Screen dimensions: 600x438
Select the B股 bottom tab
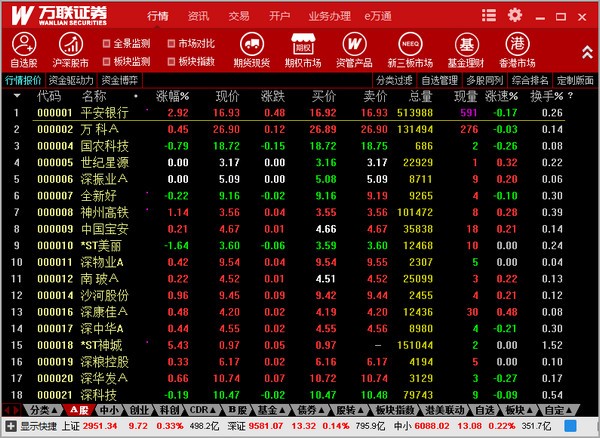[237, 410]
